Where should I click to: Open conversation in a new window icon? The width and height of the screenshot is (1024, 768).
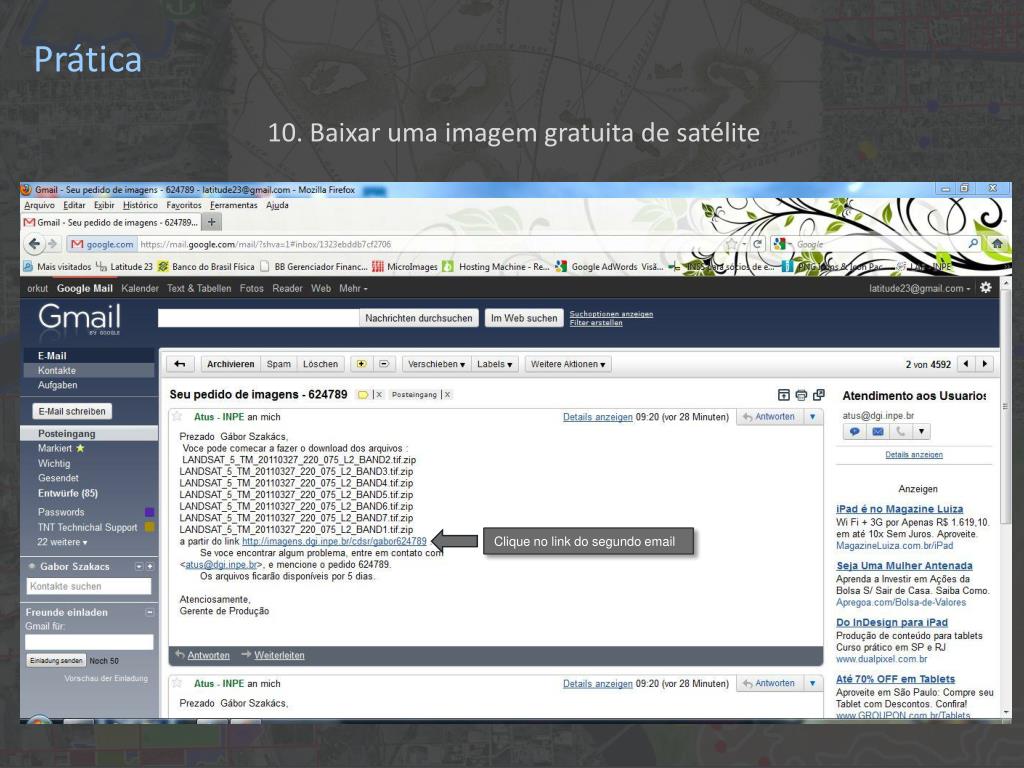coord(818,394)
